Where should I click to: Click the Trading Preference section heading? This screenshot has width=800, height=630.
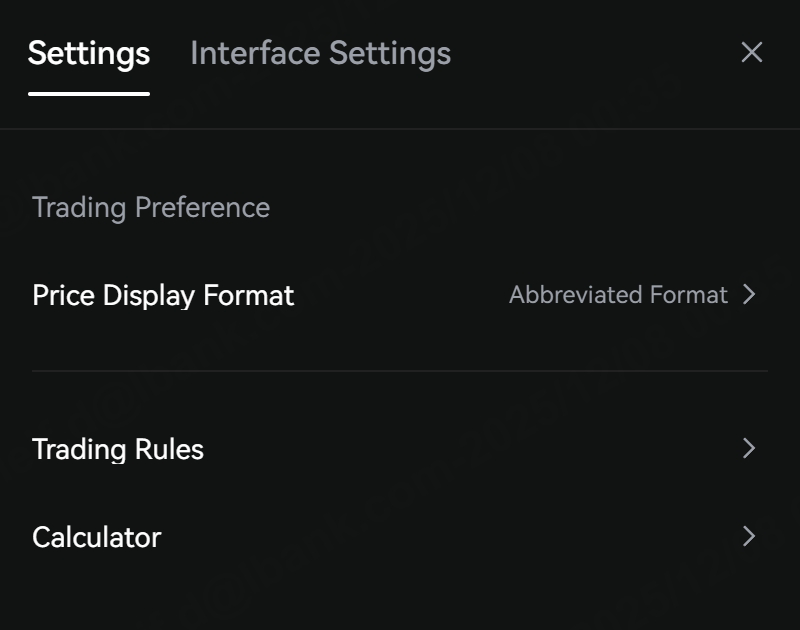(151, 208)
